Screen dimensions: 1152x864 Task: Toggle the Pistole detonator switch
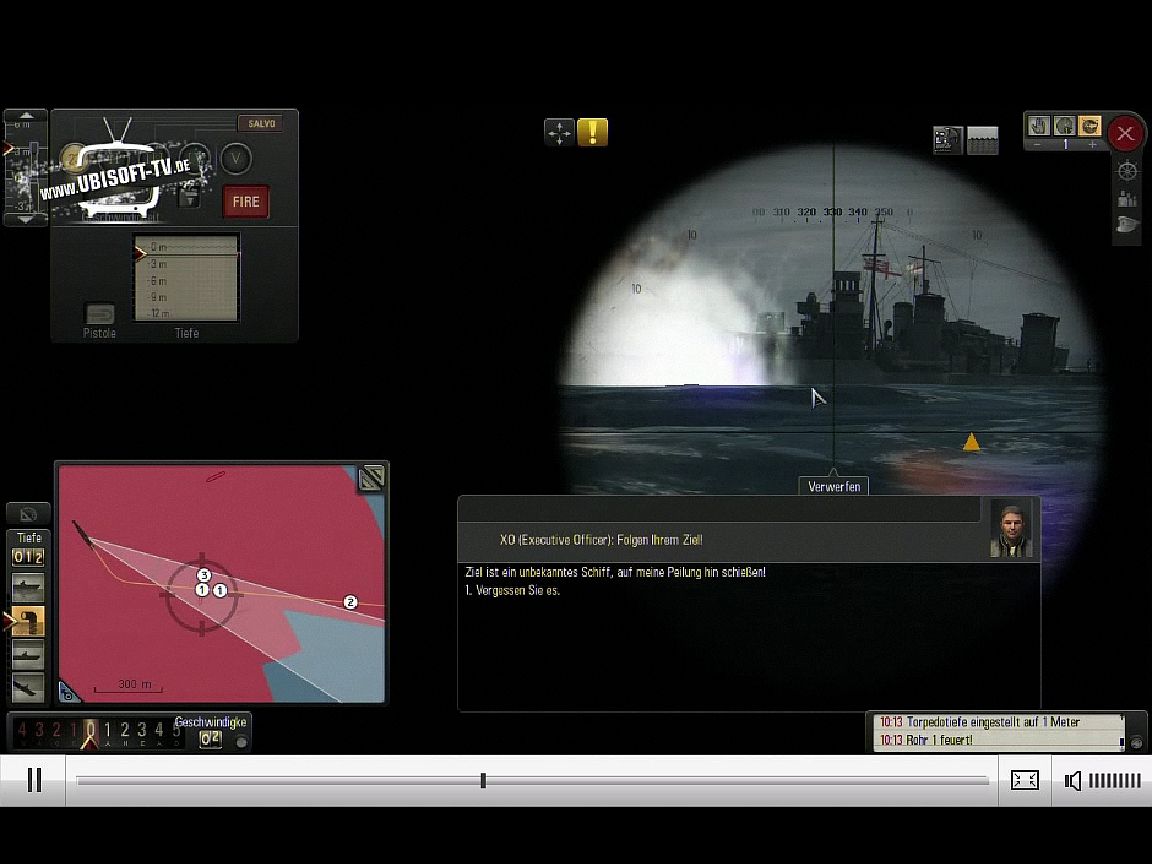(99, 314)
